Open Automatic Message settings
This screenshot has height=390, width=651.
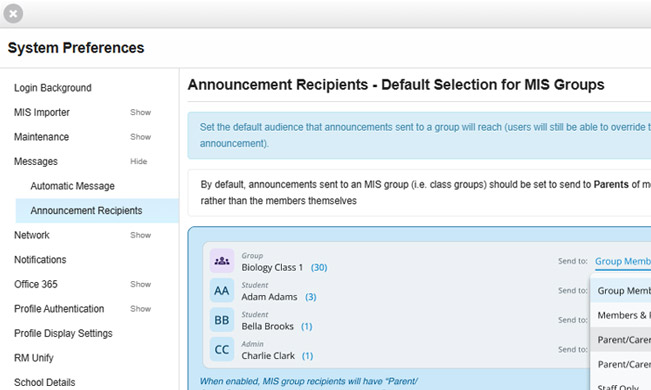coord(72,186)
